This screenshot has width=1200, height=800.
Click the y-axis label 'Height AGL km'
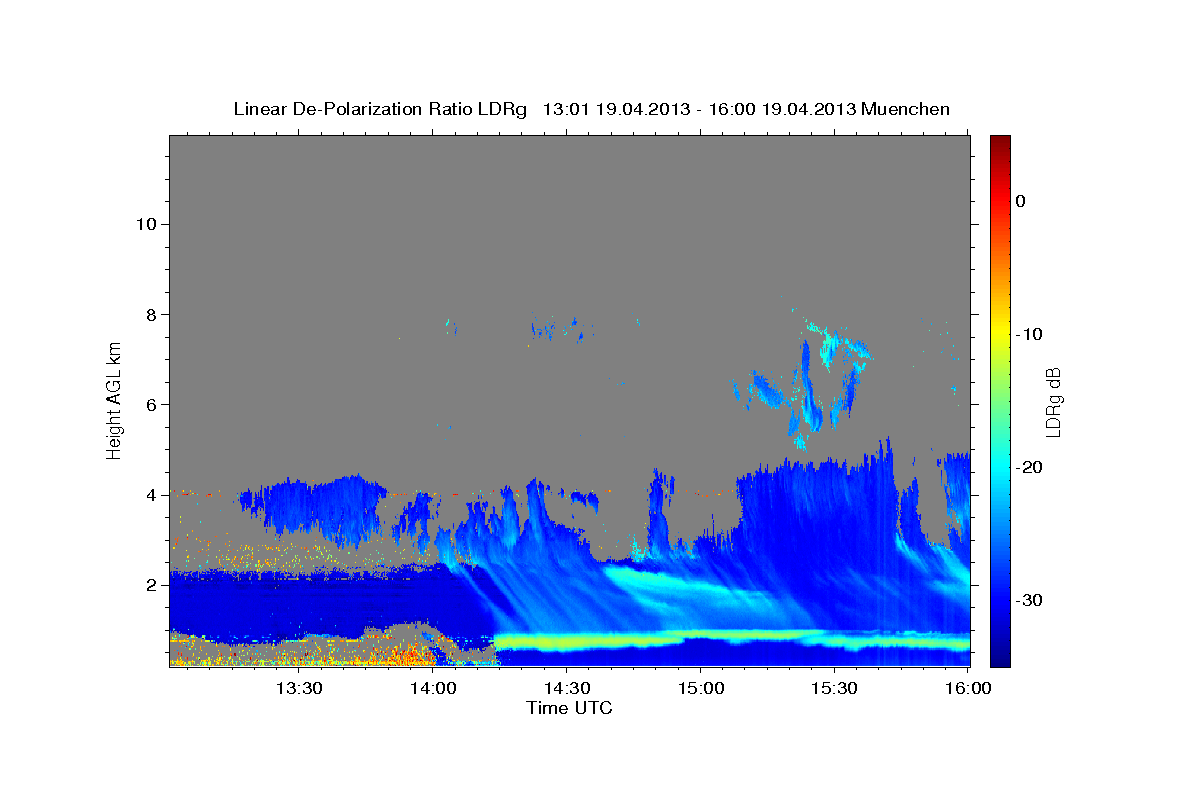click(x=115, y=400)
